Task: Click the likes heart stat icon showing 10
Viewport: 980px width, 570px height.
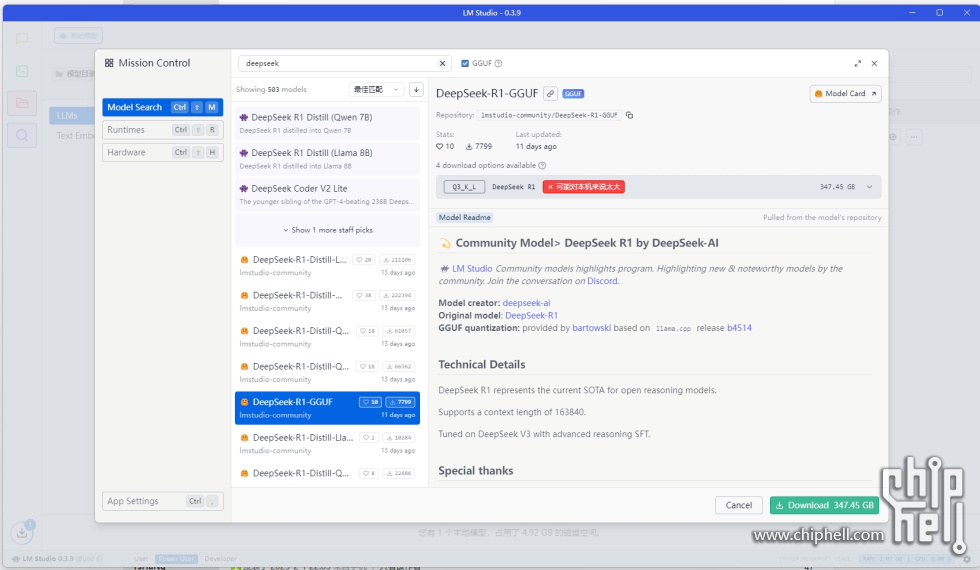Action: pos(439,146)
